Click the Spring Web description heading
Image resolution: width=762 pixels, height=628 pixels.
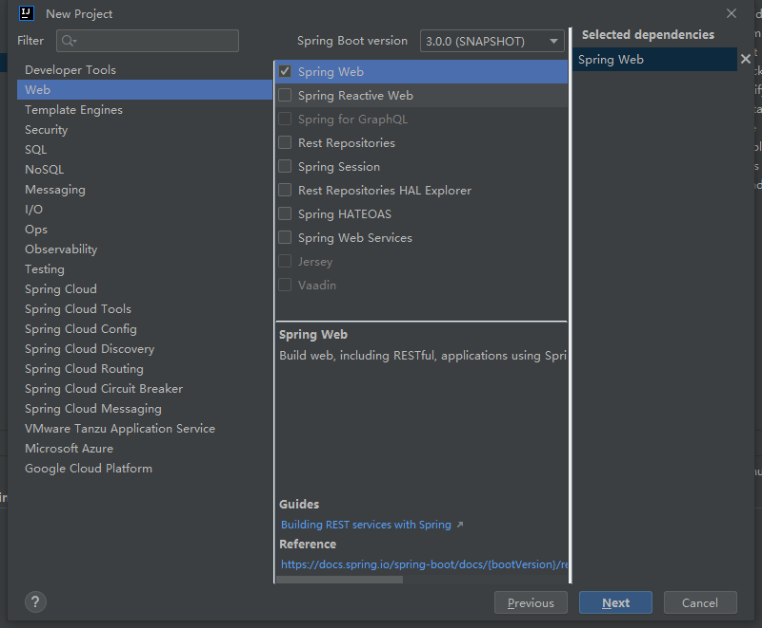point(313,335)
